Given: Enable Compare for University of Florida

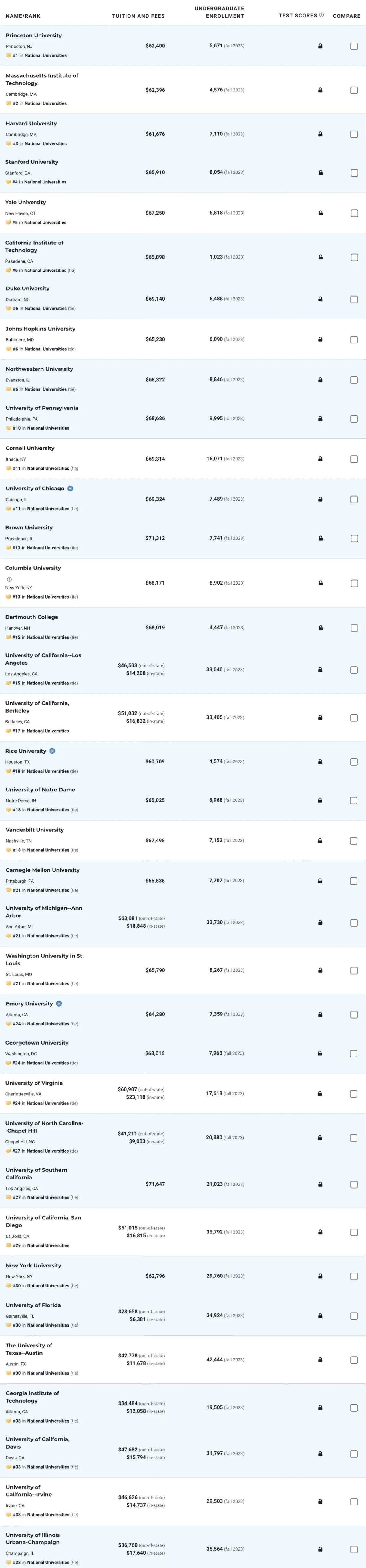Looking at the screenshot, I should (x=354, y=1316).
